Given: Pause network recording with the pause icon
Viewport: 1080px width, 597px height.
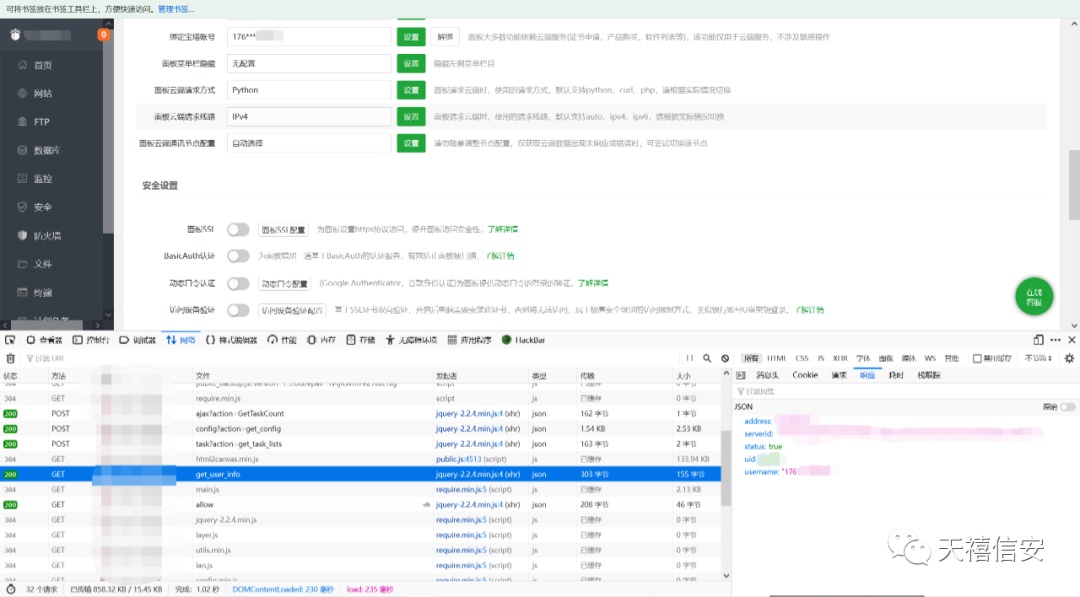Looking at the screenshot, I should tap(689, 358).
